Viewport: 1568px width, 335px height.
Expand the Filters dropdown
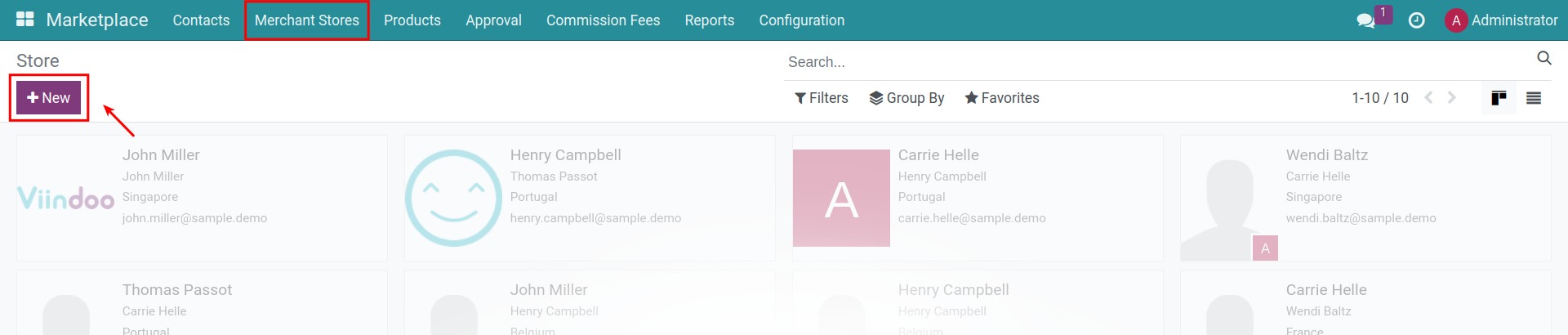[822, 98]
